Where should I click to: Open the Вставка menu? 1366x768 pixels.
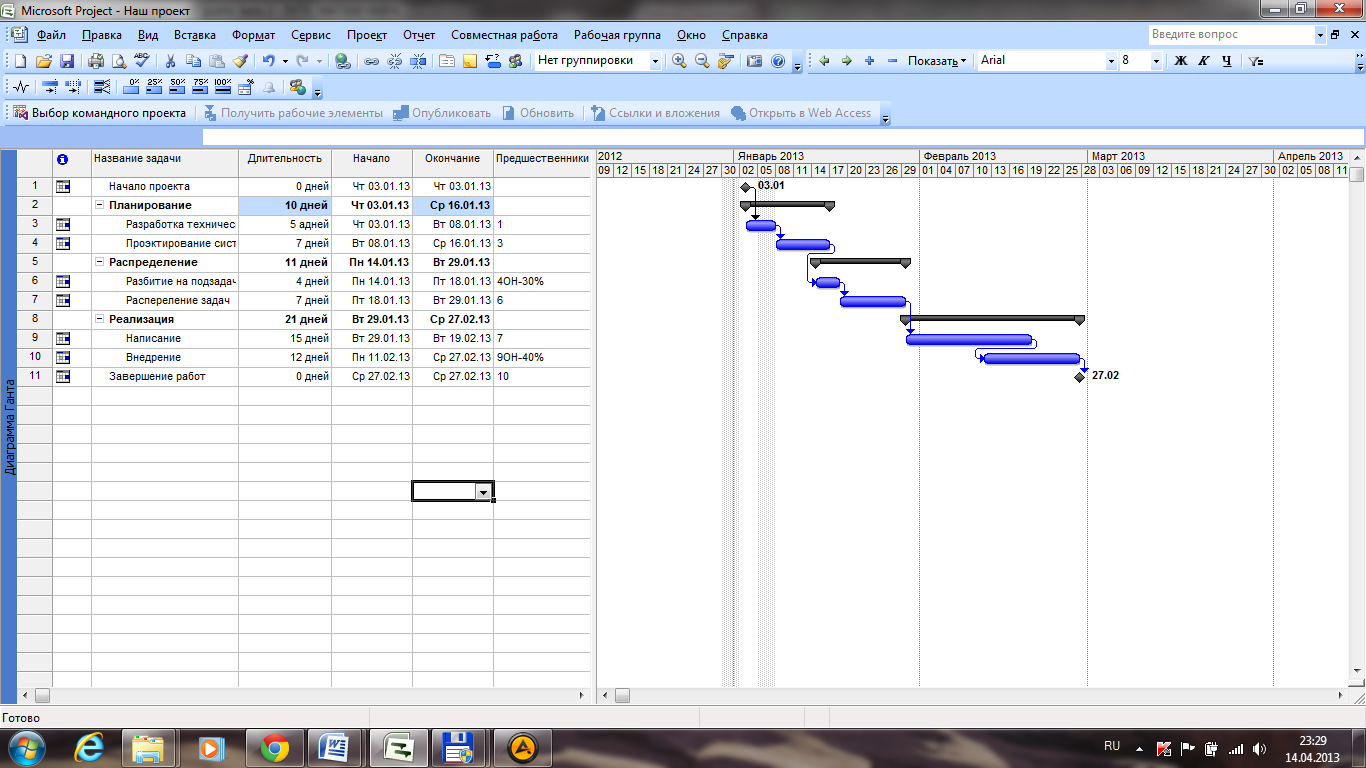click(194, 35)
